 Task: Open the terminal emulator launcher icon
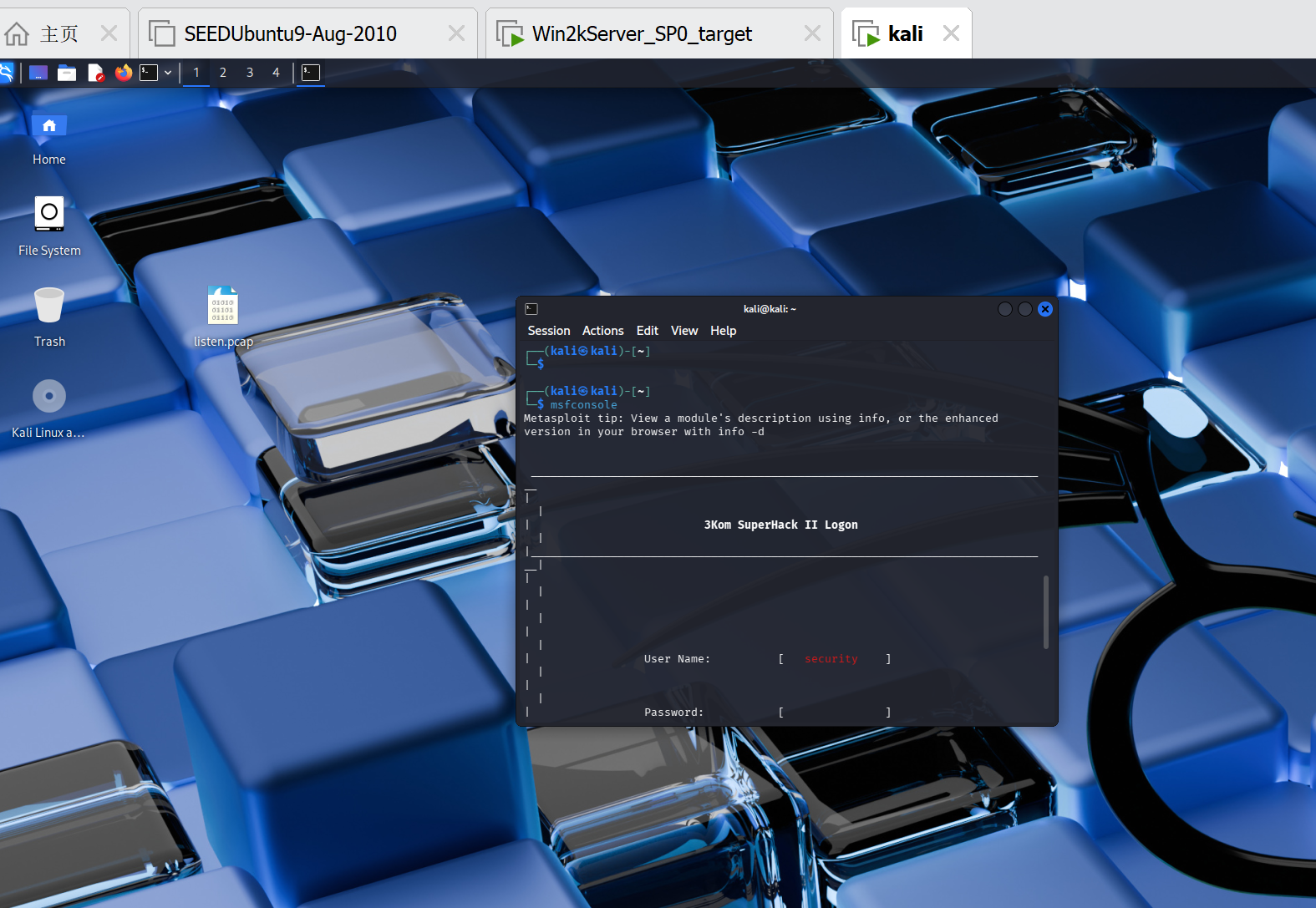[x=149, y=73]
